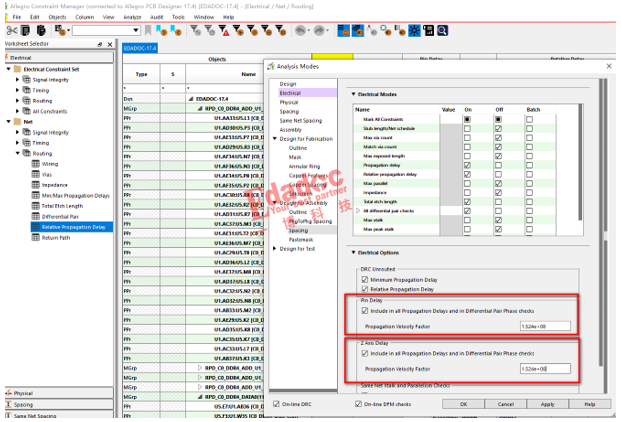The image size is (621, 422).
Task: Open the Impedance worksheet icon
Action: [x=35, y=184]
